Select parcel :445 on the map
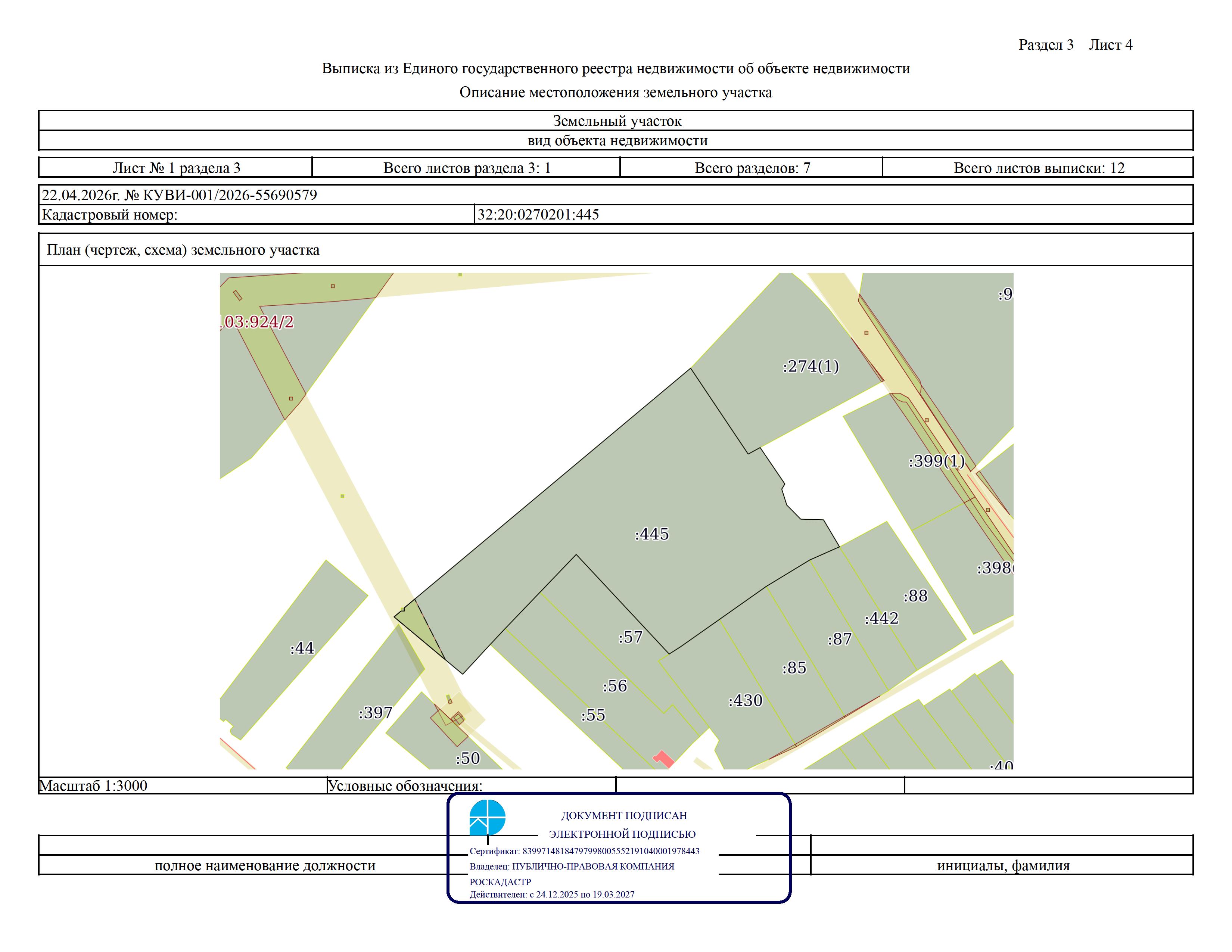This screenshot has width=1232, height=952. (x=652, y=534)
